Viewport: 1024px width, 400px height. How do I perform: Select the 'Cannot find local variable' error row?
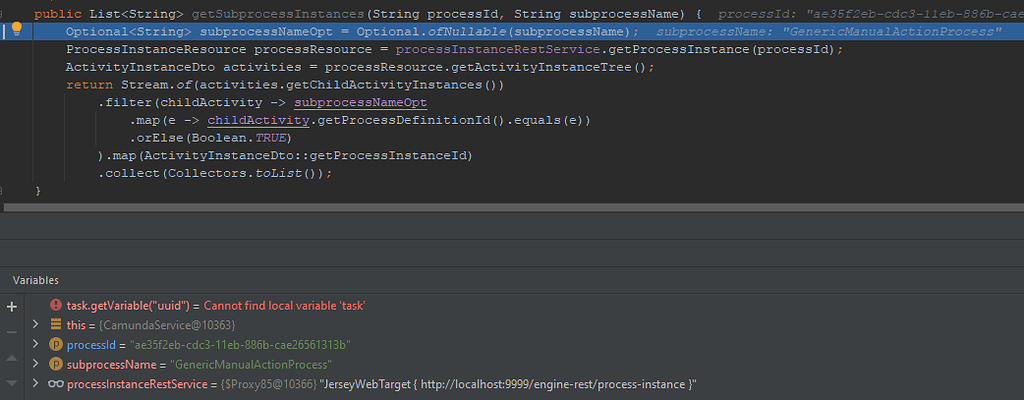click(x=300, y=305)
